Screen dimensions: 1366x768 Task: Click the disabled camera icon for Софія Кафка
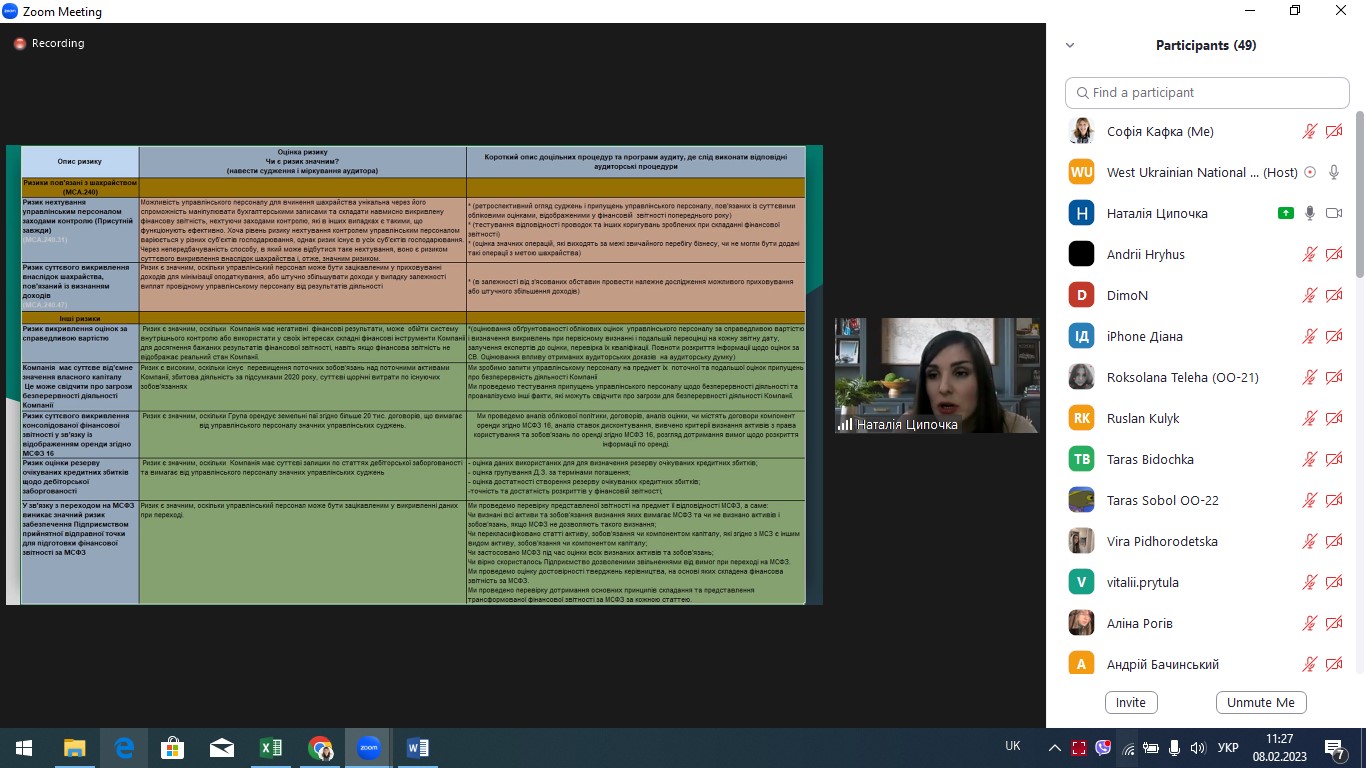tap(1333, 132)
